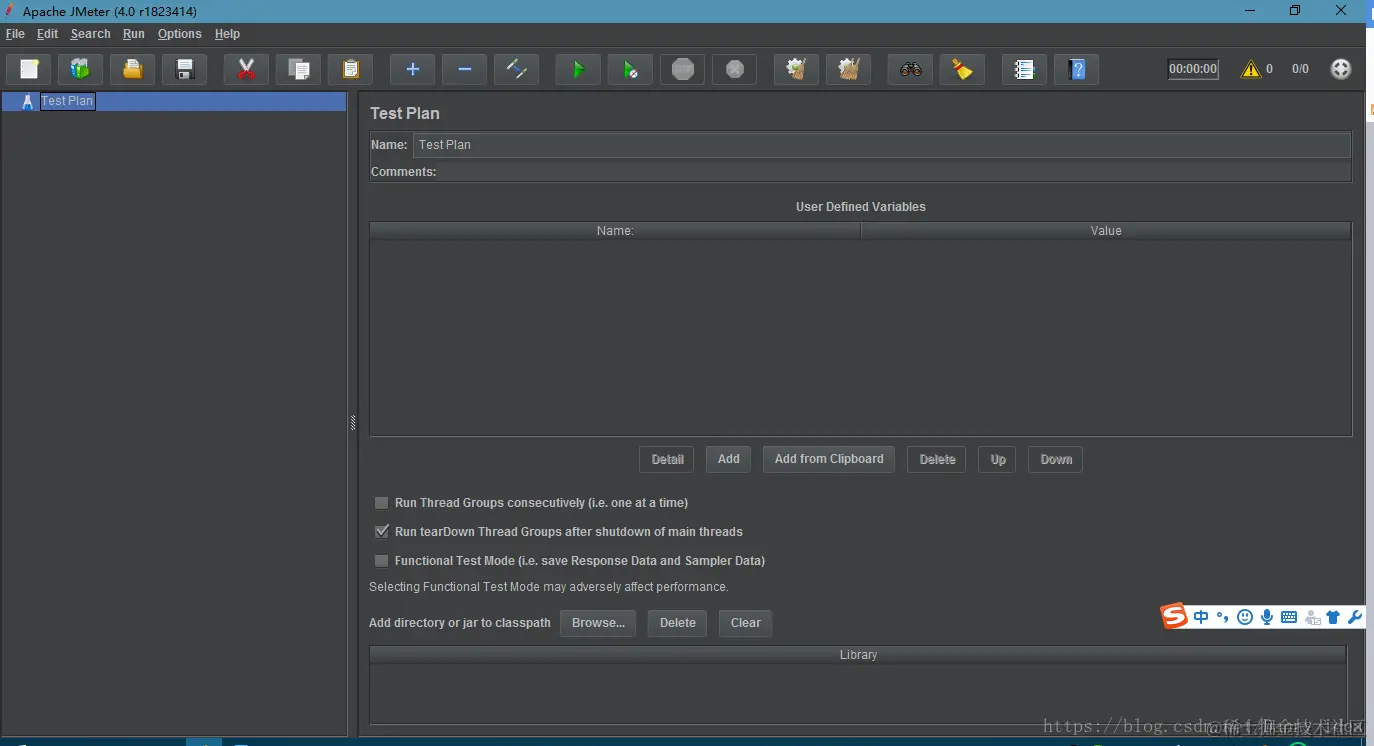
Task: Click the Shutdown round x icon
Action: coord(734,69)
